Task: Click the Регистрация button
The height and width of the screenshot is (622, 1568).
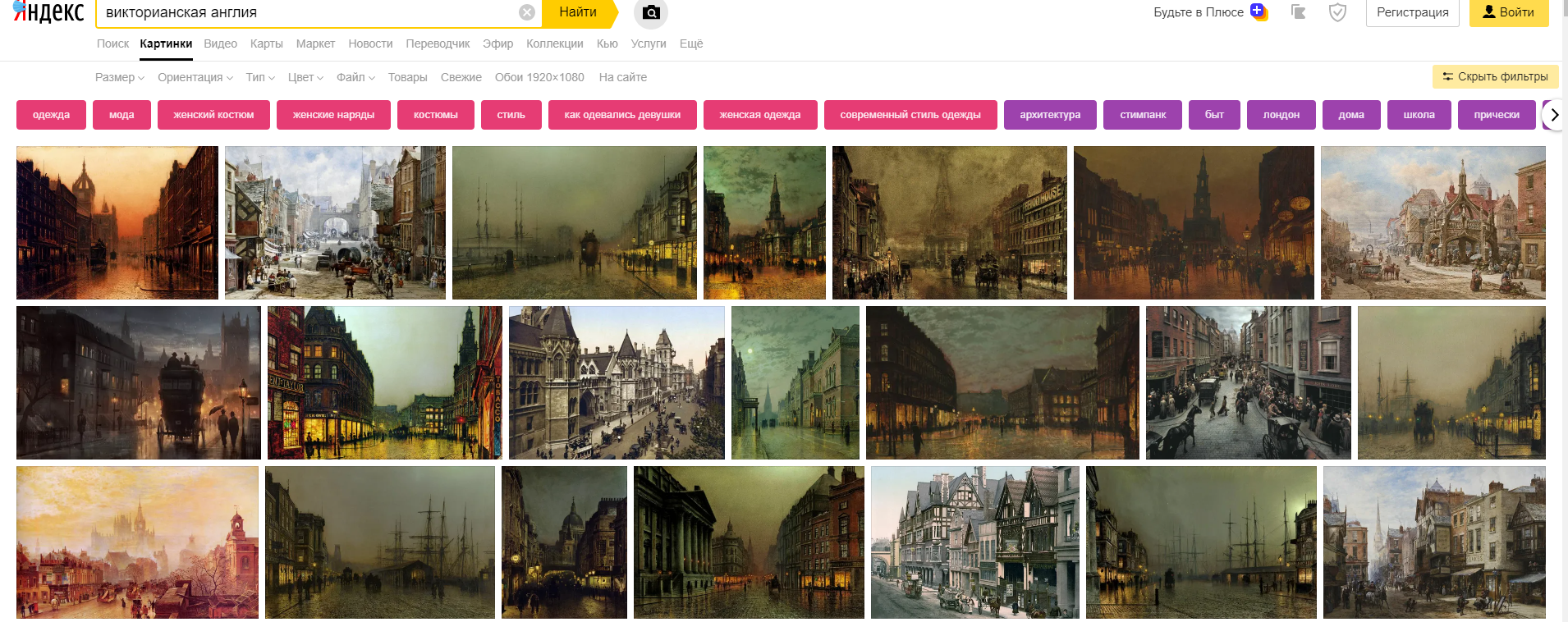Action: pos(1412,12)
